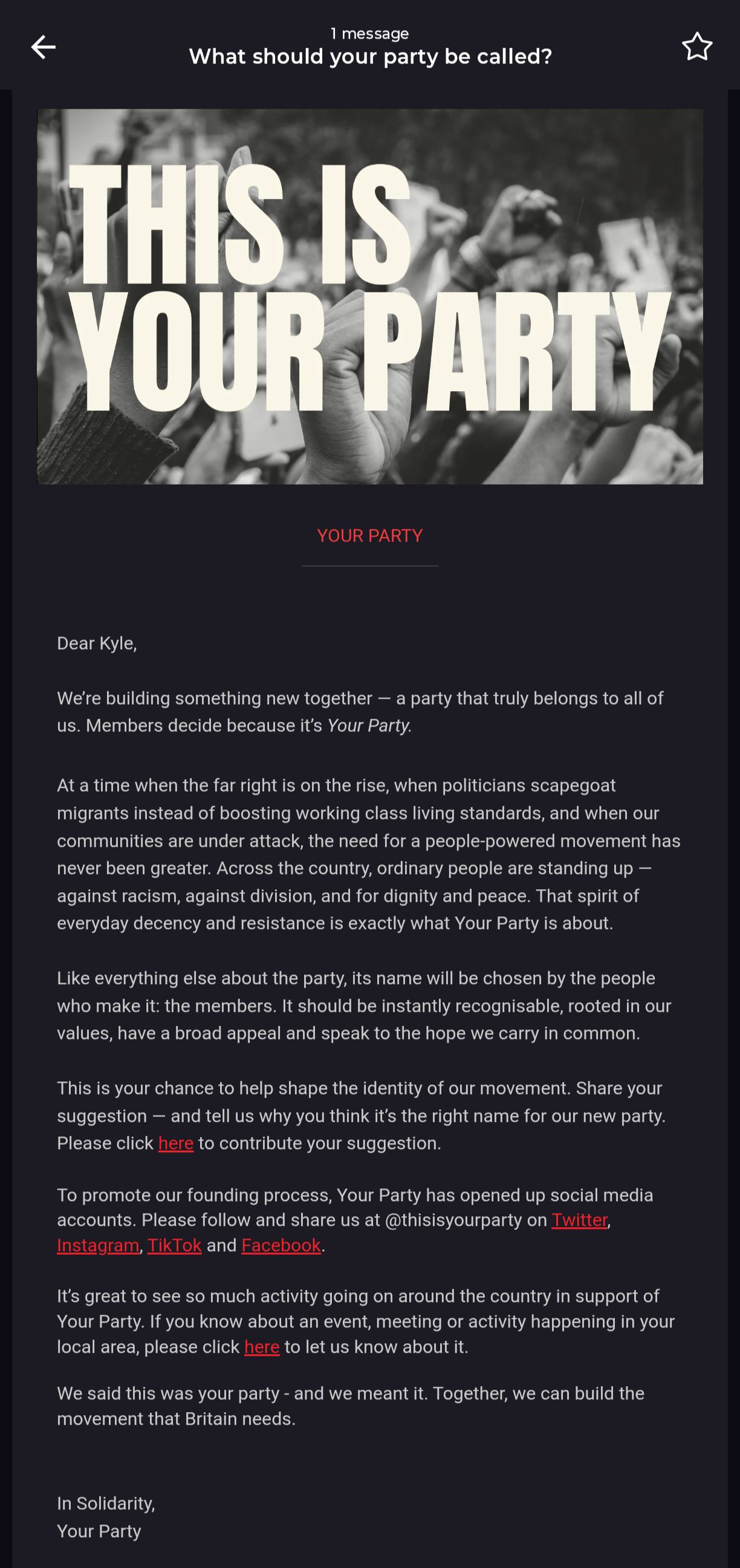Tap the paragraph starting 'We said this was'
This screenshot has height=1568, width=740.
(351, 1406)
